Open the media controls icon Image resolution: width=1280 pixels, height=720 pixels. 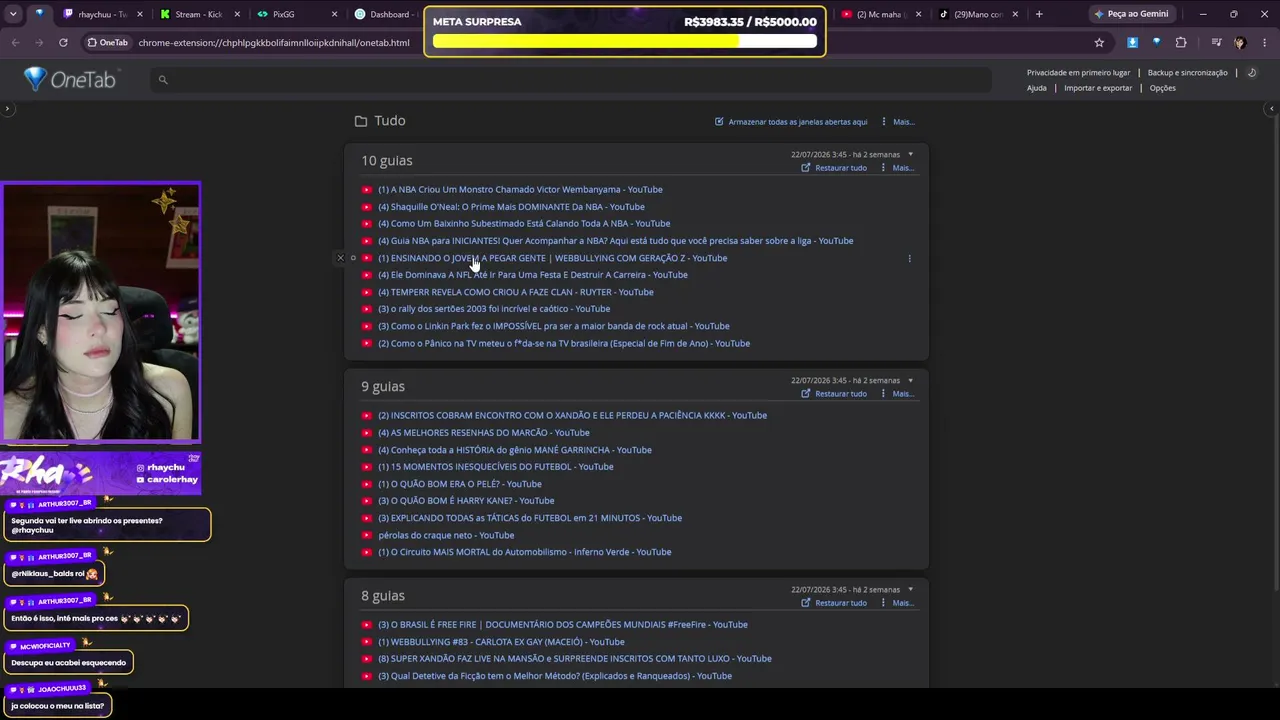[1216, 43]
